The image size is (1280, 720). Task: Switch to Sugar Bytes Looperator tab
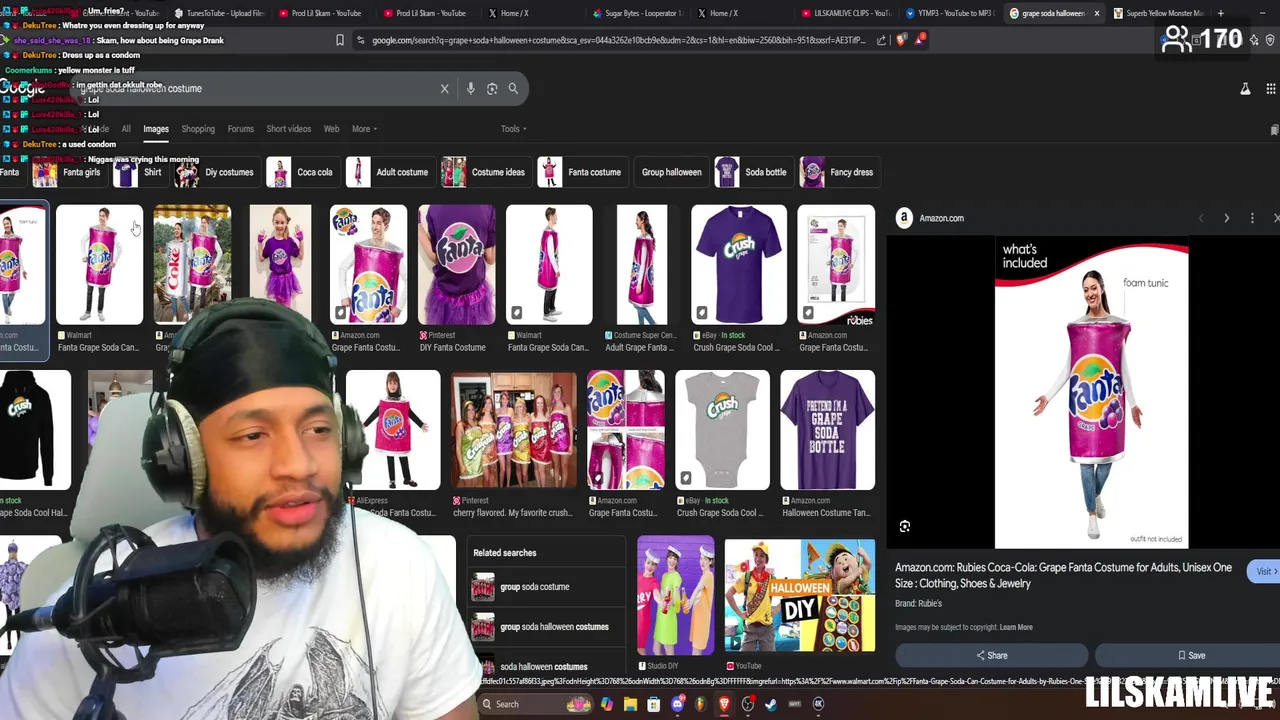pyautogui.click(x=636, y=13)
